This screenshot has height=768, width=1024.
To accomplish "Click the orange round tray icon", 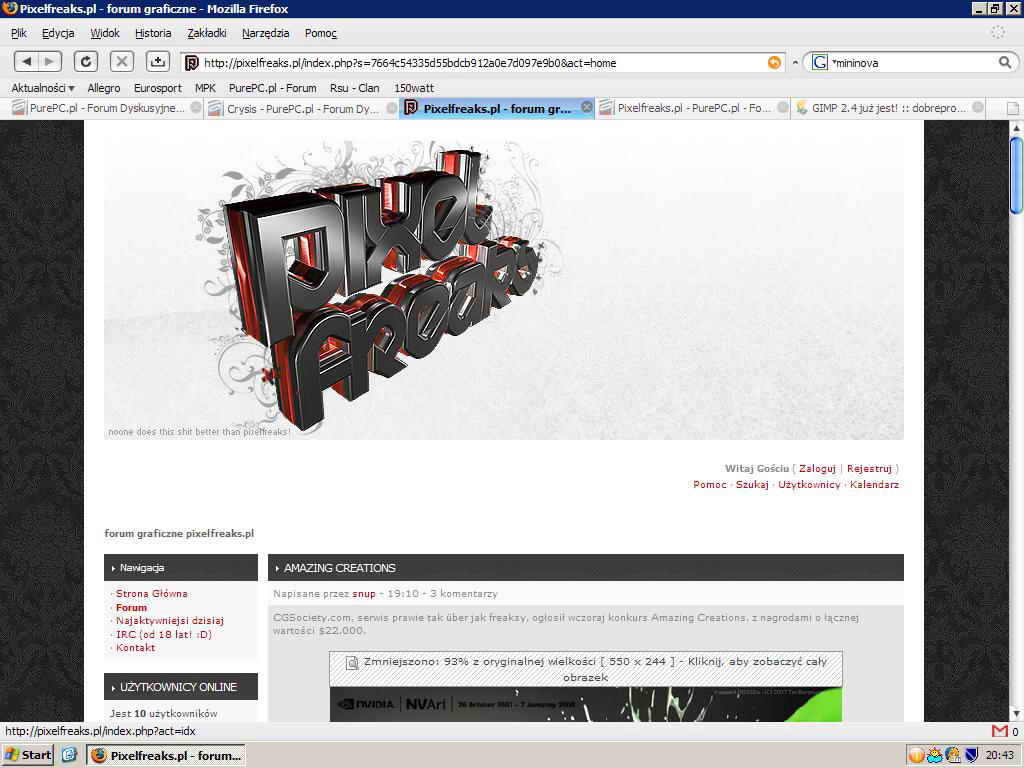I will pos(916,756).
